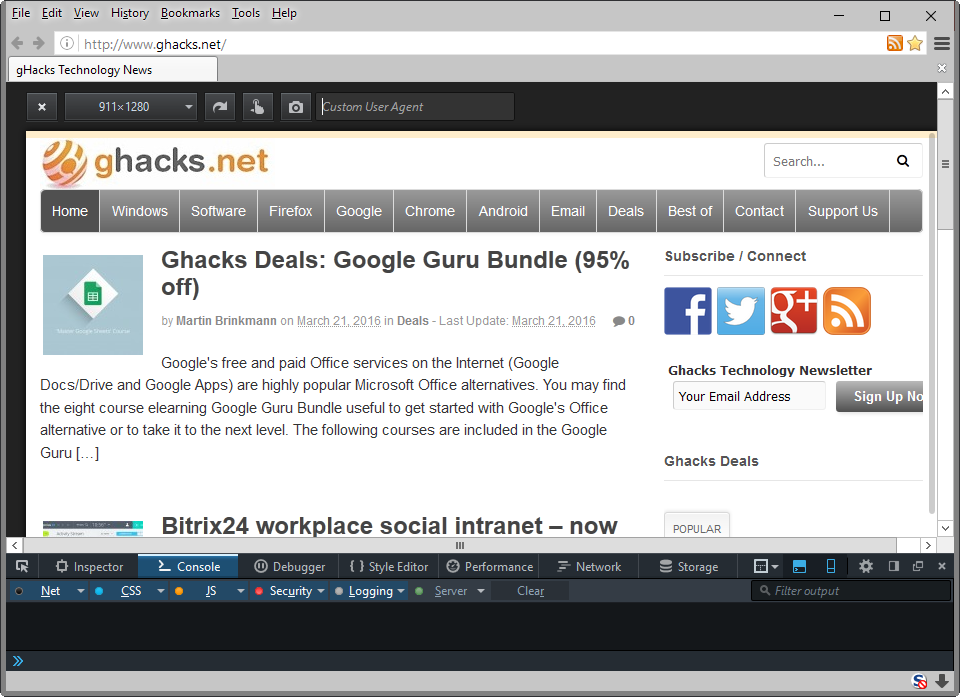This screenshot has height=697, width=960.
Task: Dock devtools to the side of window
Action: (894, 566)
